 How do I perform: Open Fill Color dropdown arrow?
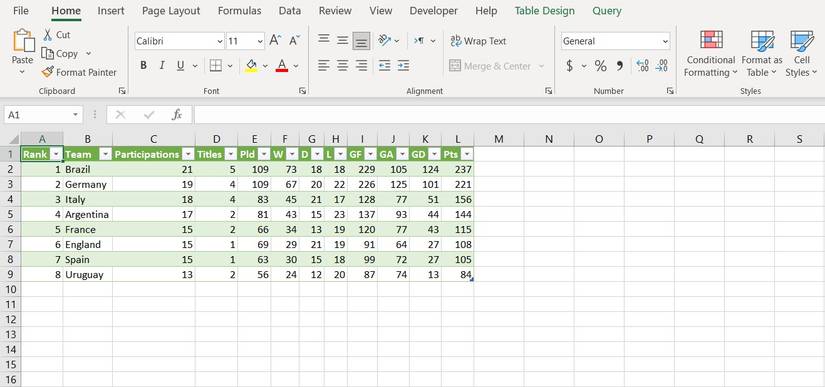[x=265, y=66]
